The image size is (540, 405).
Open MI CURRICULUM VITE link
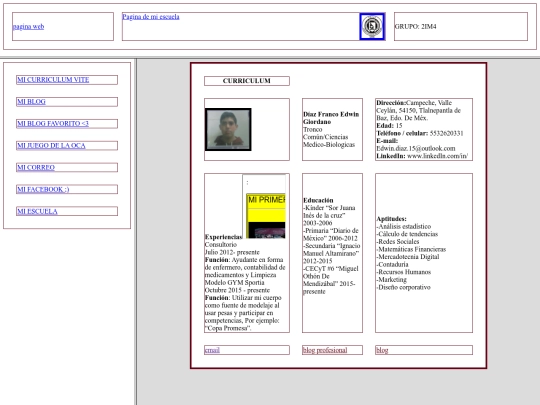pos(53,80)
